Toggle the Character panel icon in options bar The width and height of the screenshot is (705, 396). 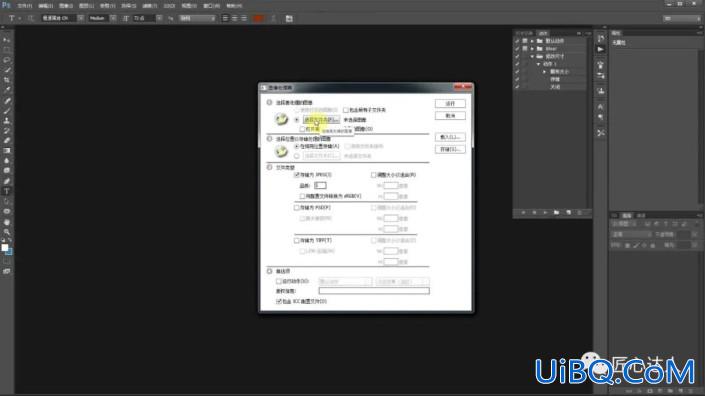[289, 18]
